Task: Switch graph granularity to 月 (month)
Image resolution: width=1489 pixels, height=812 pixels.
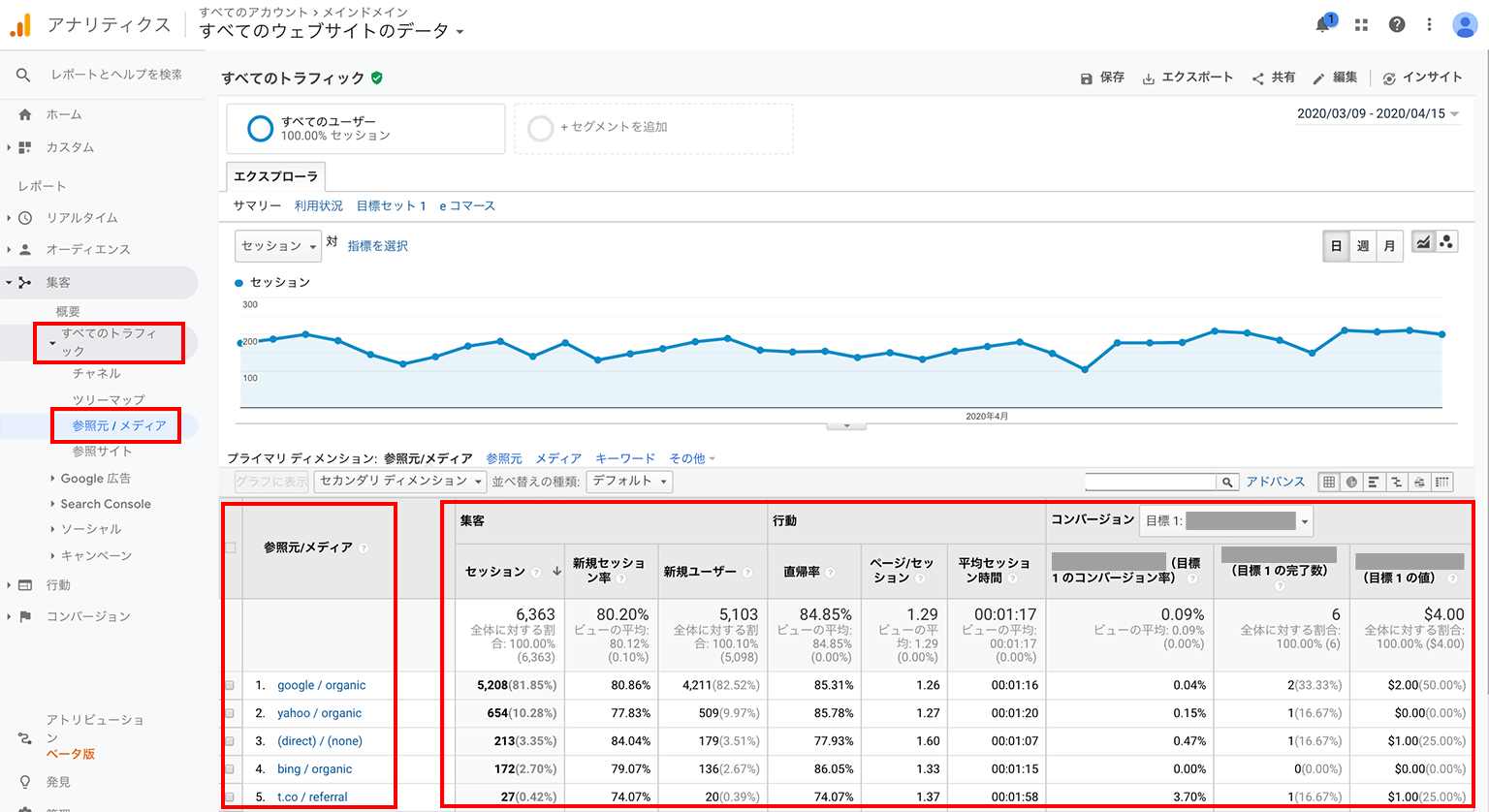Action: pyautogui.click(x=1389, y=246)
